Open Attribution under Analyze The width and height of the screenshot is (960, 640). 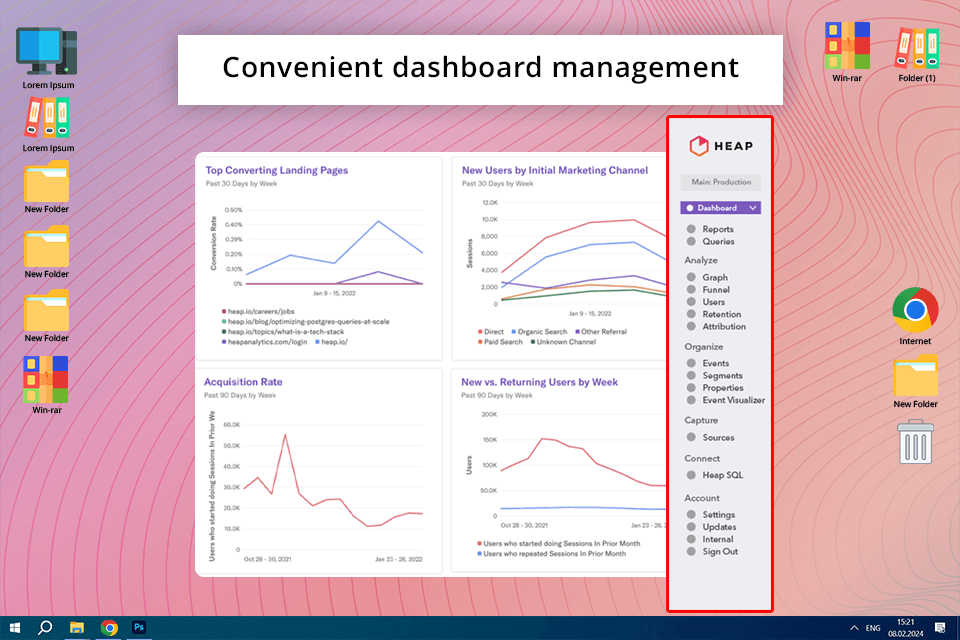point(724,326)
